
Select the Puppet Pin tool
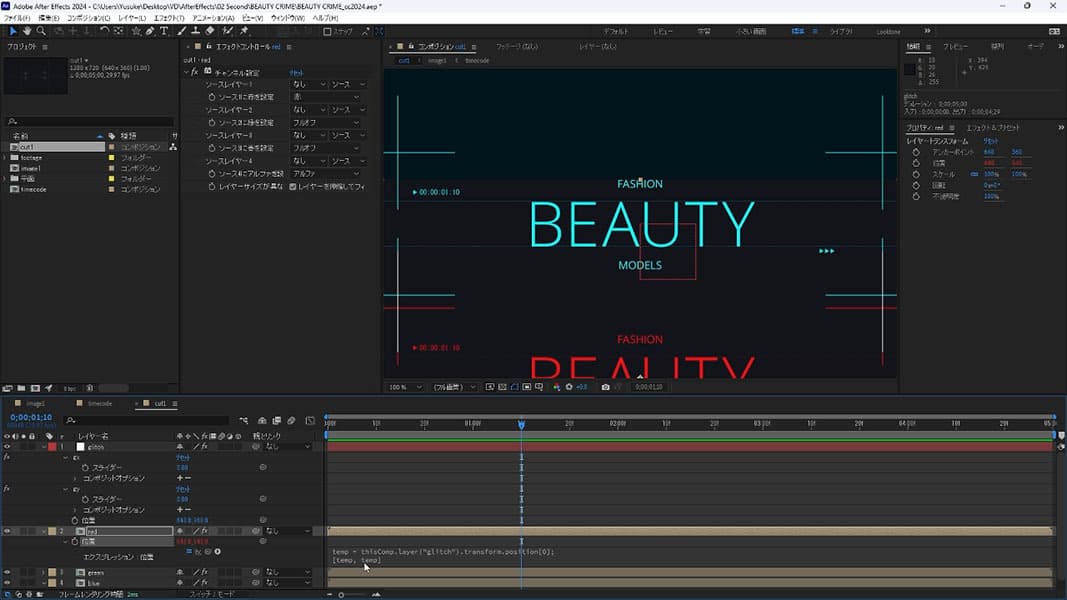244,31
